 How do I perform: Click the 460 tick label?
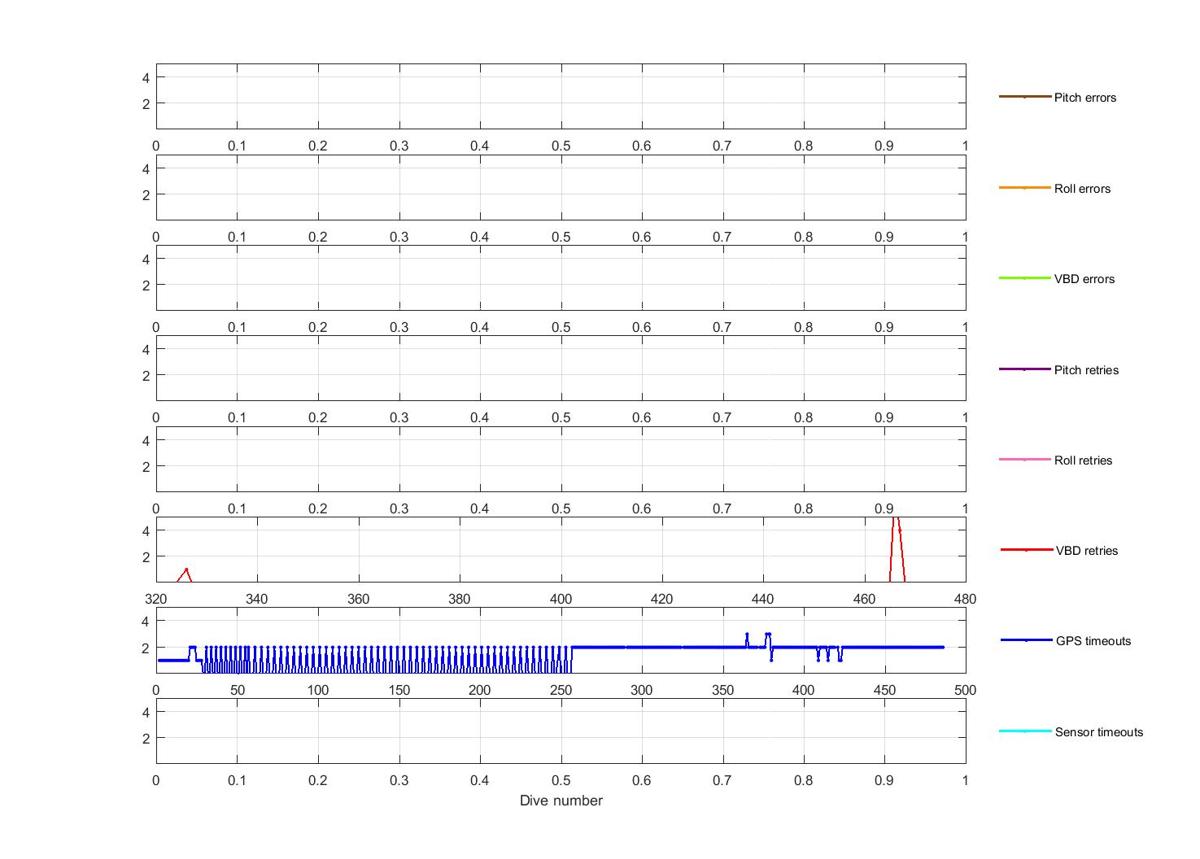864,599
